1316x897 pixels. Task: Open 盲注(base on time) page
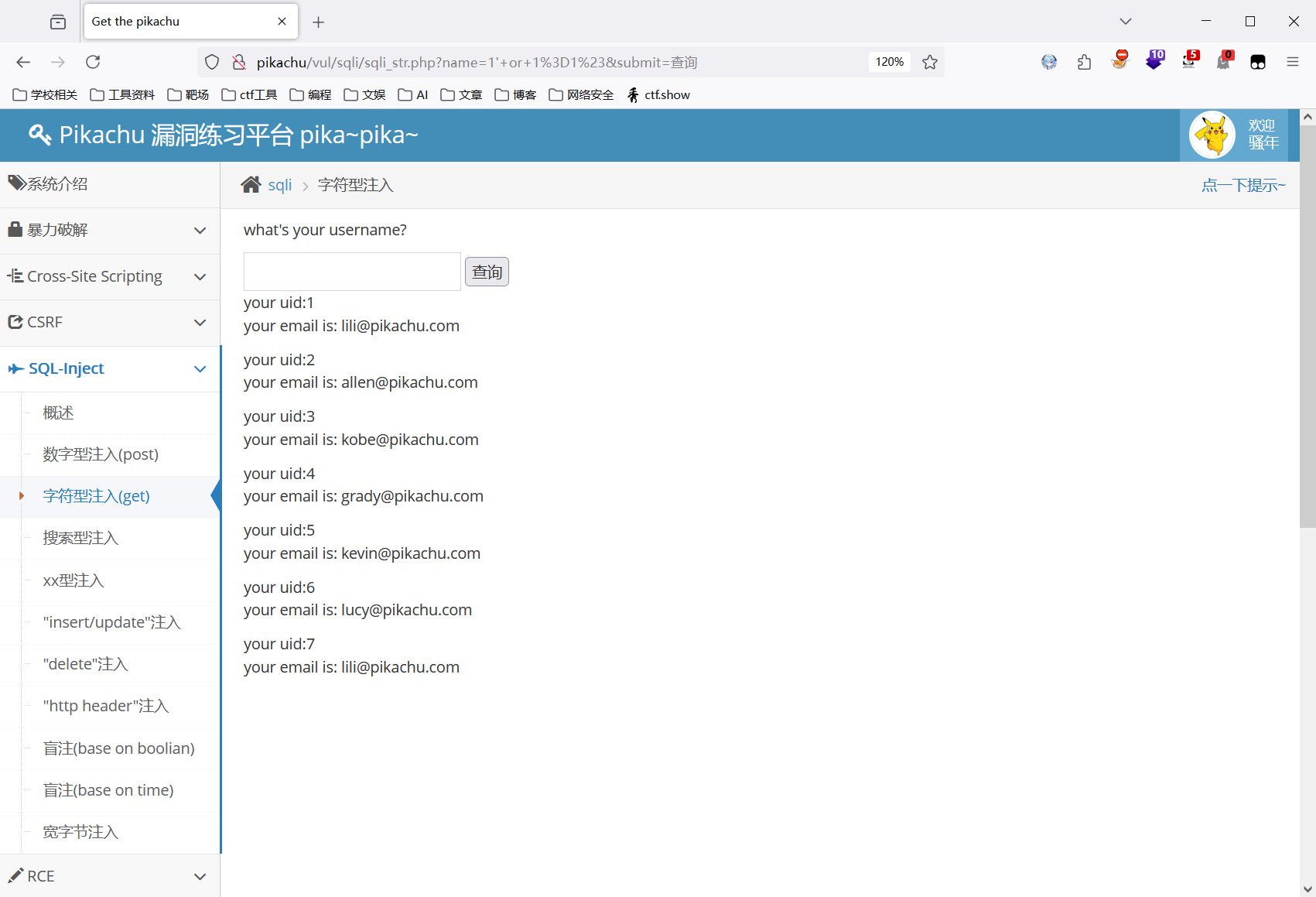coord(108,790)
